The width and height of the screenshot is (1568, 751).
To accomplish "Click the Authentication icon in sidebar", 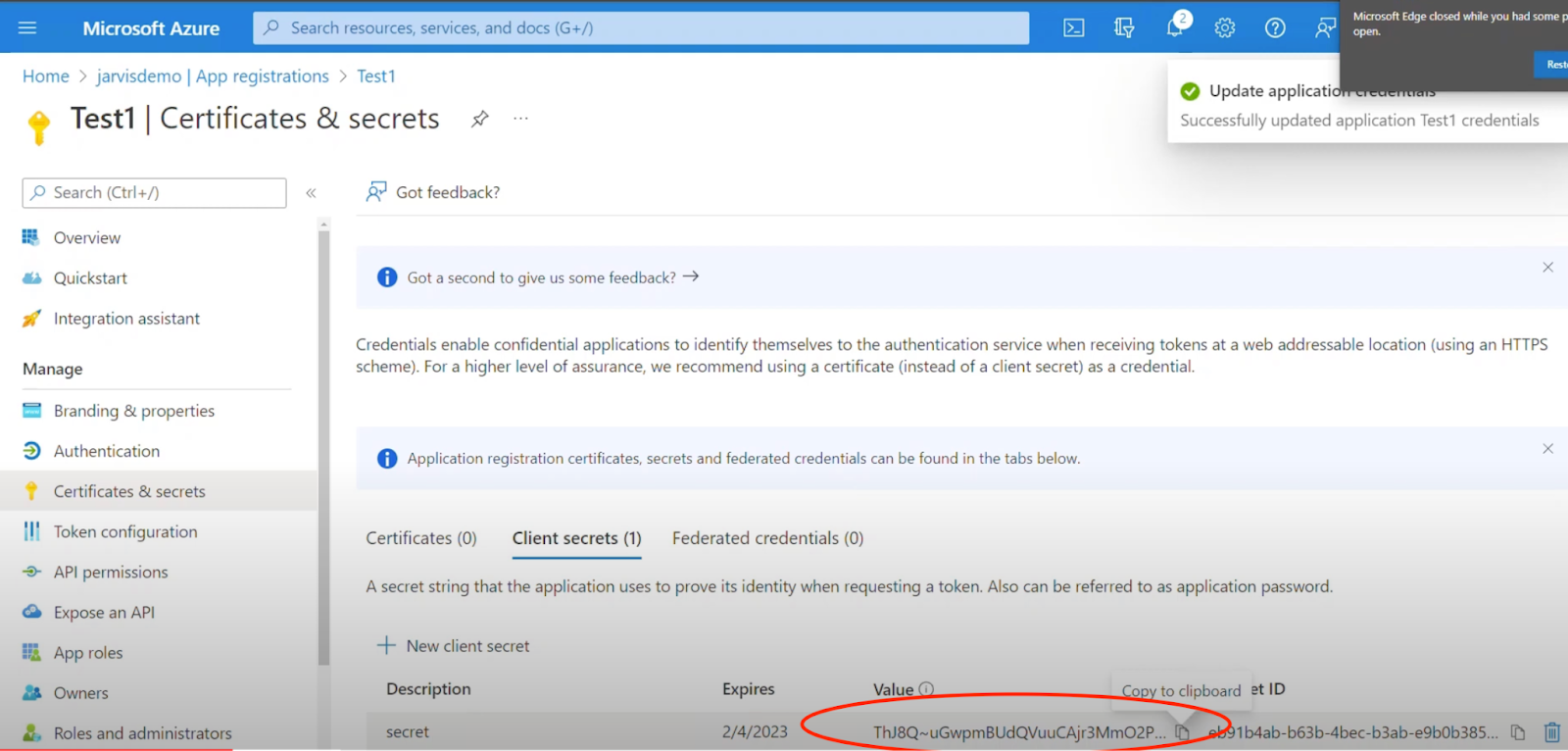I will pos(31,451).
